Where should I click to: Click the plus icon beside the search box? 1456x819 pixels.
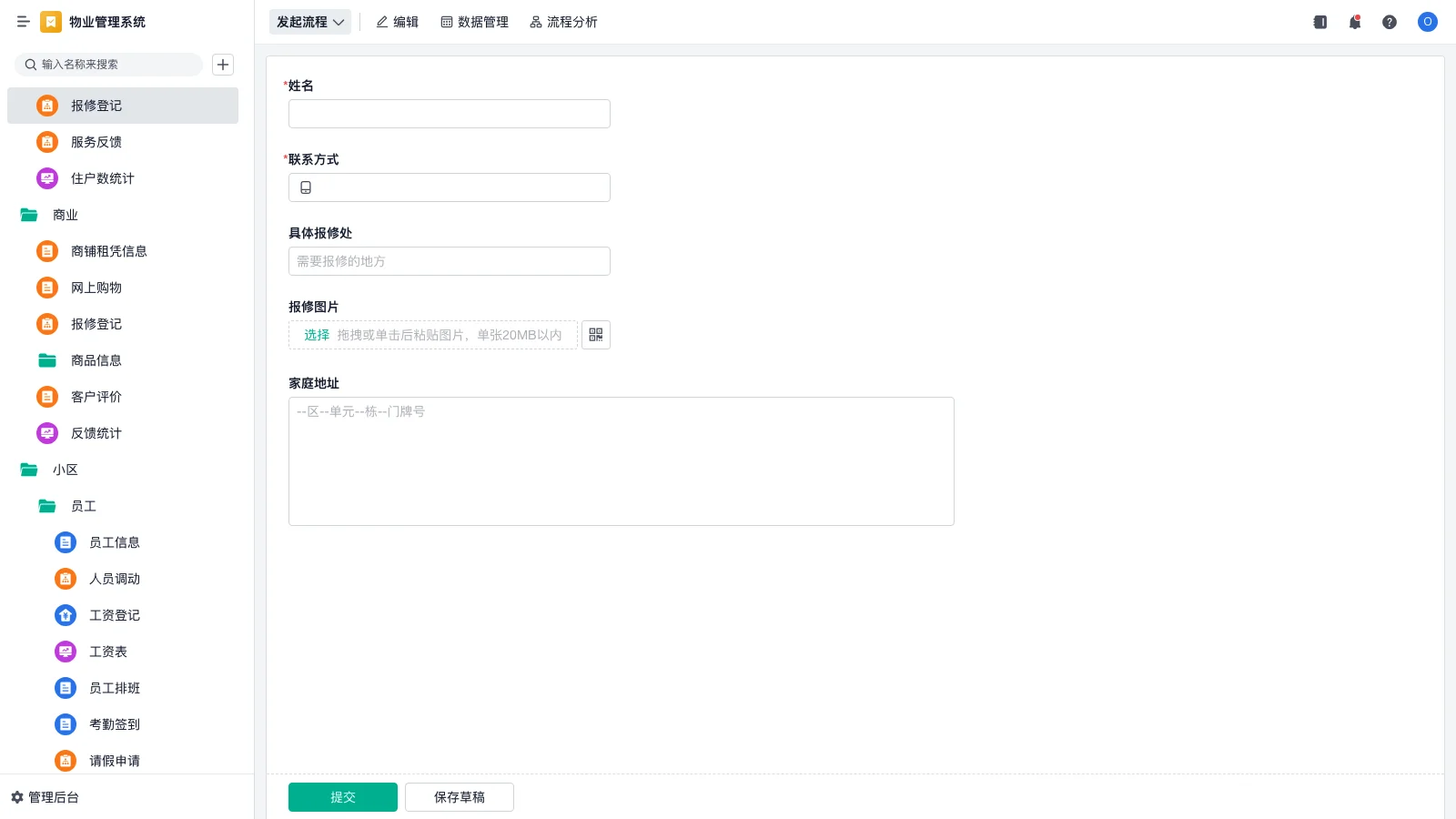(223, 65)
